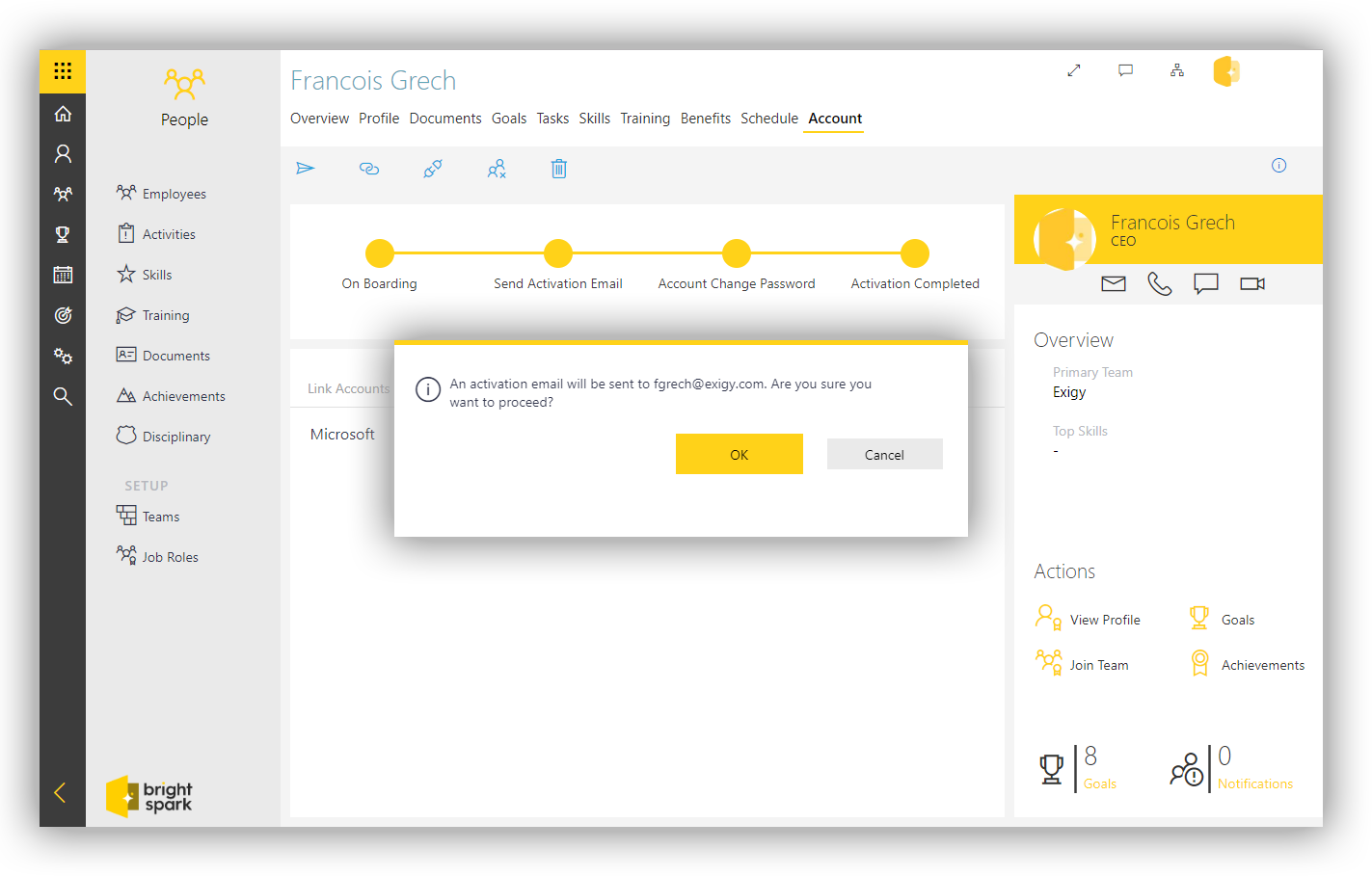Click the remove user toolbar icon
Screen dimensions: 1372x876
point(497,169)
